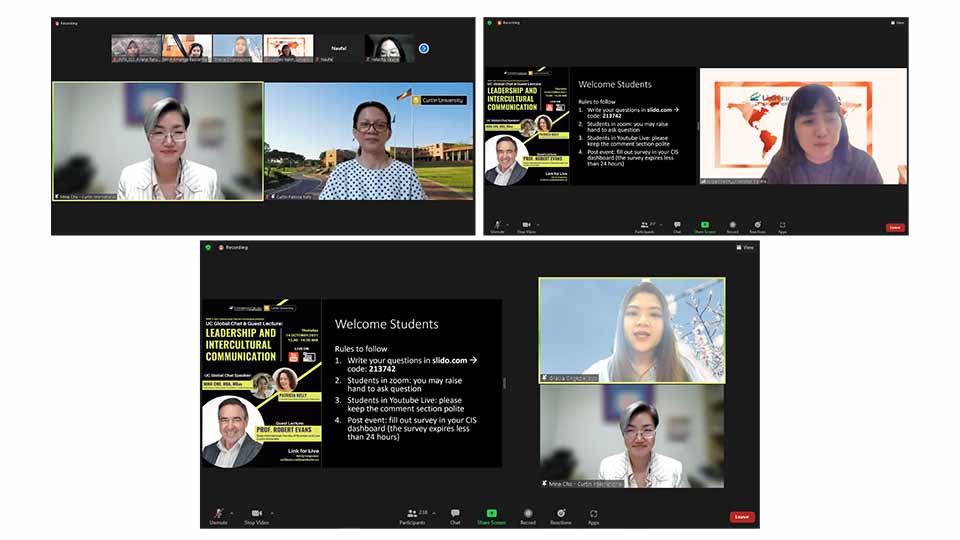Open Chat in the top-right Zoom window
Image resolution: width=960 pixels, height=540 pixels.
coord(677,228)
